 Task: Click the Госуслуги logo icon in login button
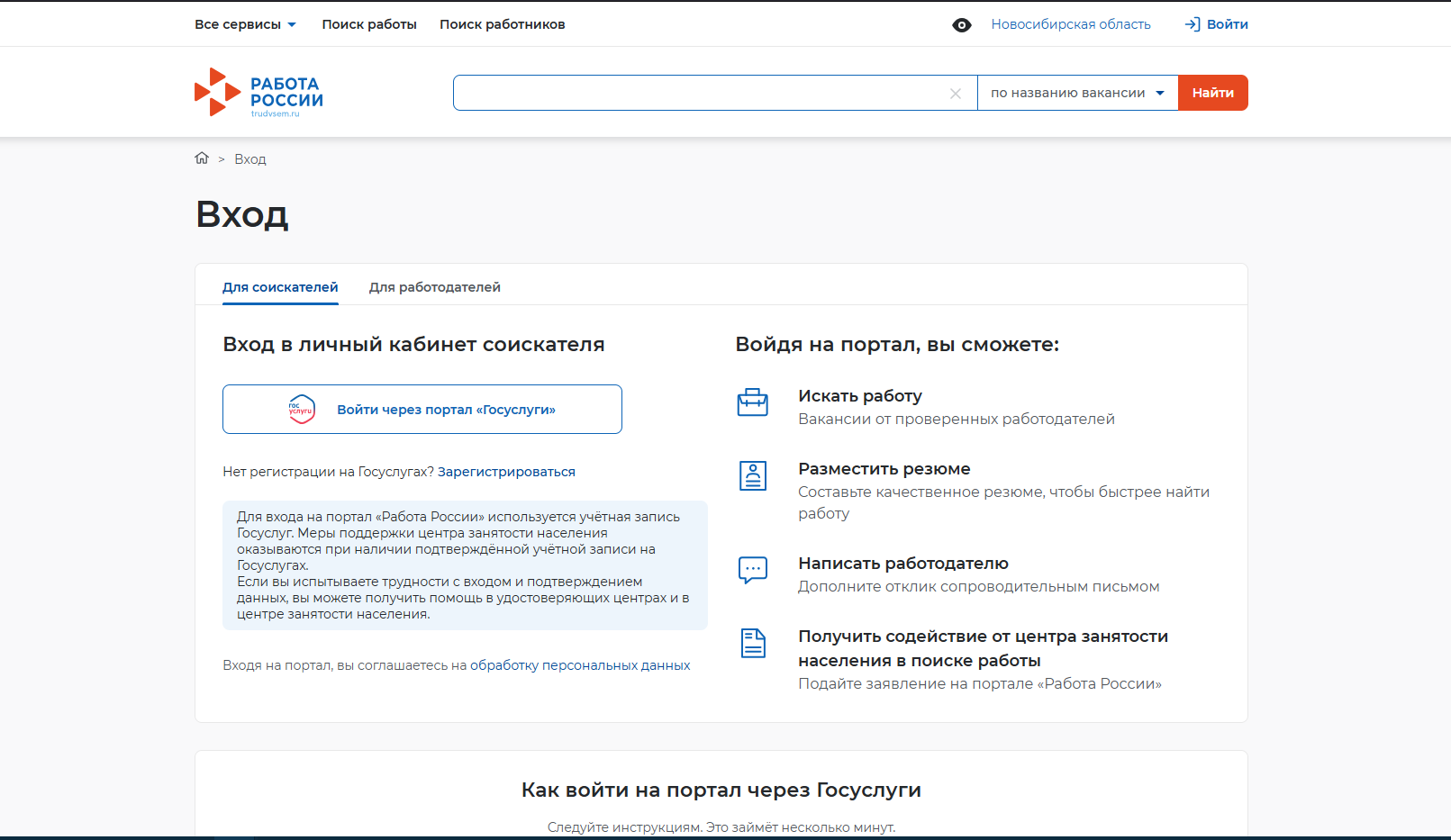pyautogui.click(x=302, y=410)
